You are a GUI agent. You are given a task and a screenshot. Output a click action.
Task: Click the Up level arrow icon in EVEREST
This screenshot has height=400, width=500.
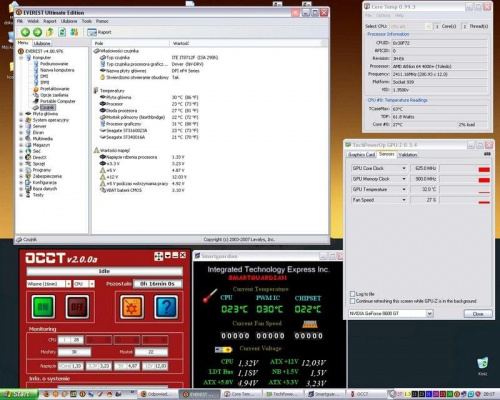click(x=50, y=32)
